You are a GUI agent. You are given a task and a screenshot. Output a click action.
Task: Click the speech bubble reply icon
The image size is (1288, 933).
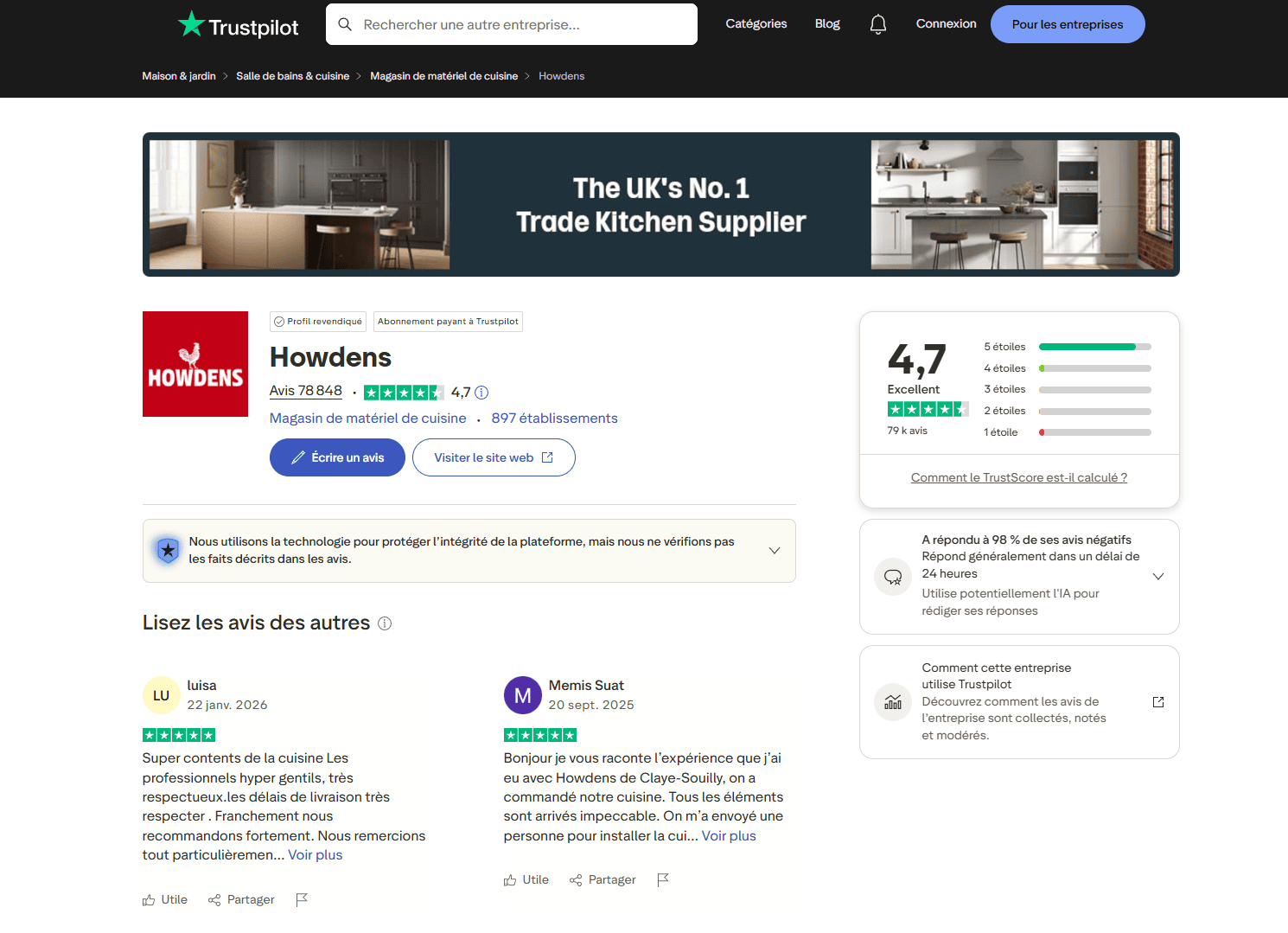(893, 577)
